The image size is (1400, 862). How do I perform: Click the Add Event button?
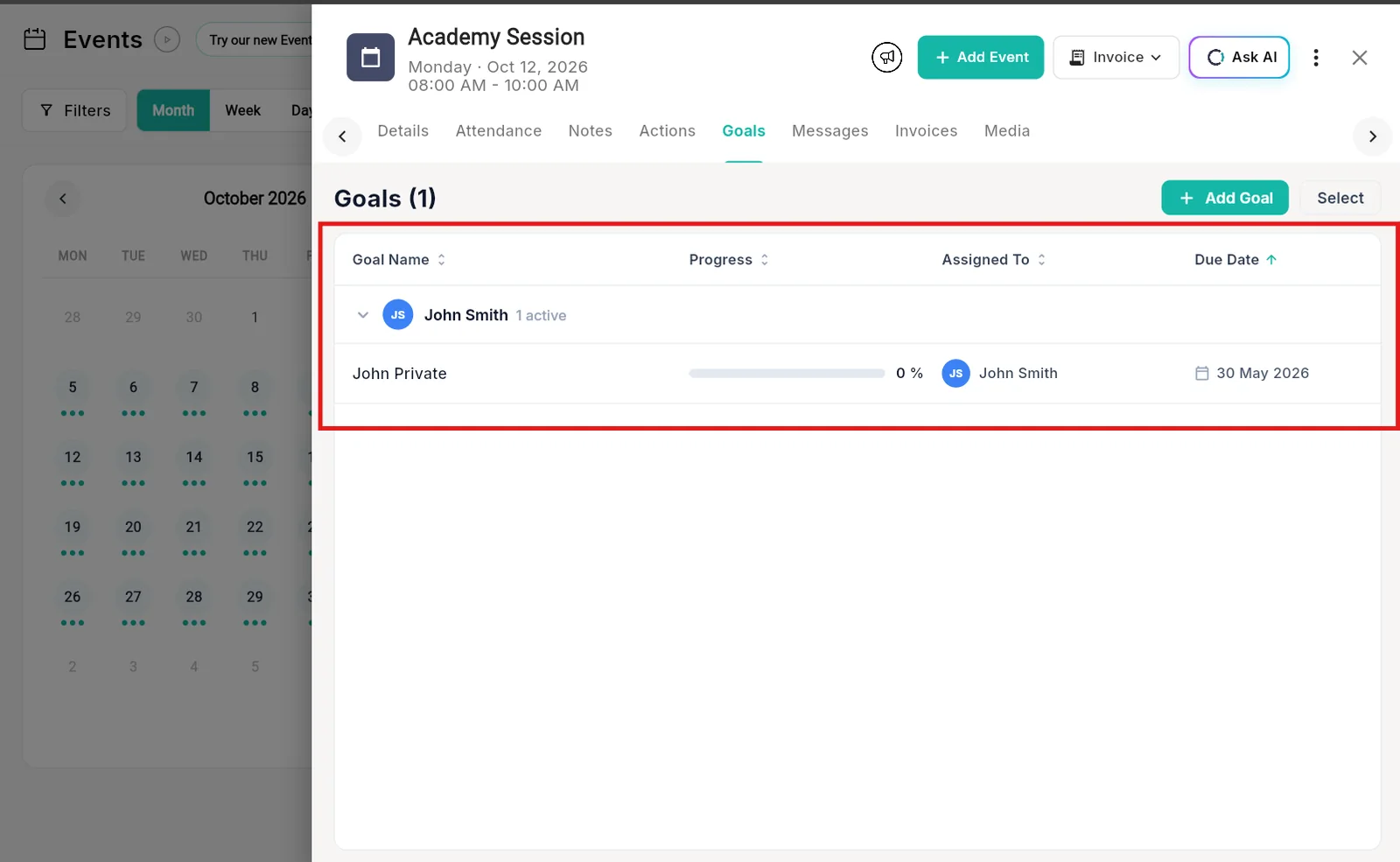[981, 58]
